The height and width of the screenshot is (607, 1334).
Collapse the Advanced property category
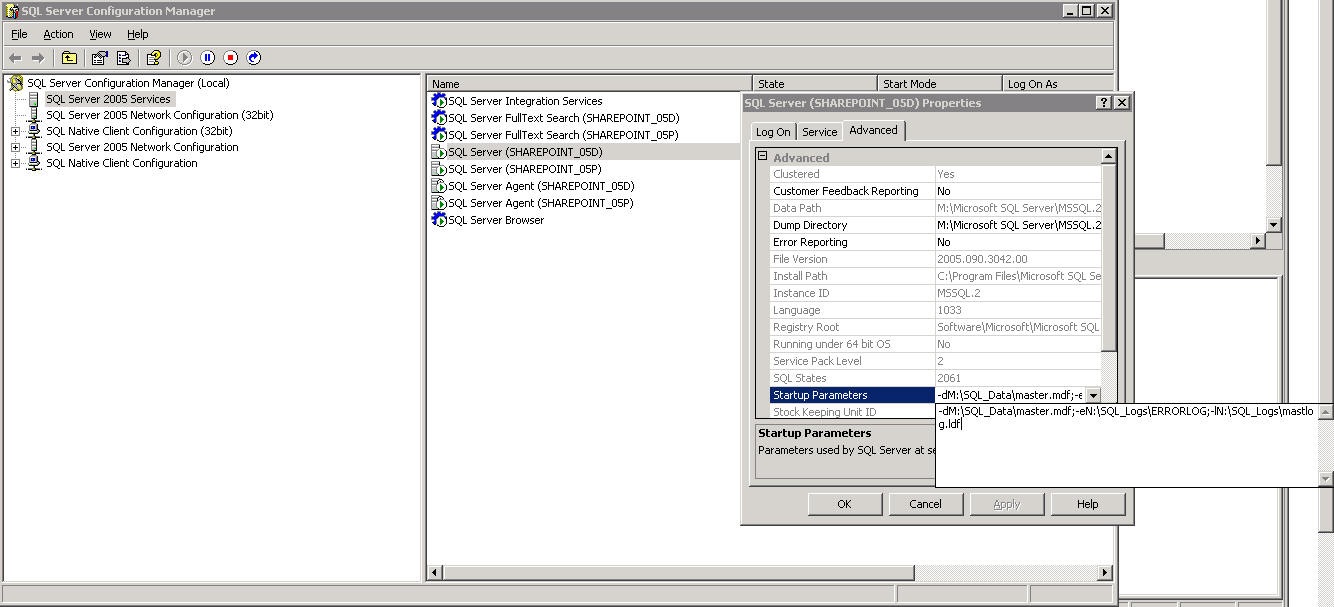[762, 157]
